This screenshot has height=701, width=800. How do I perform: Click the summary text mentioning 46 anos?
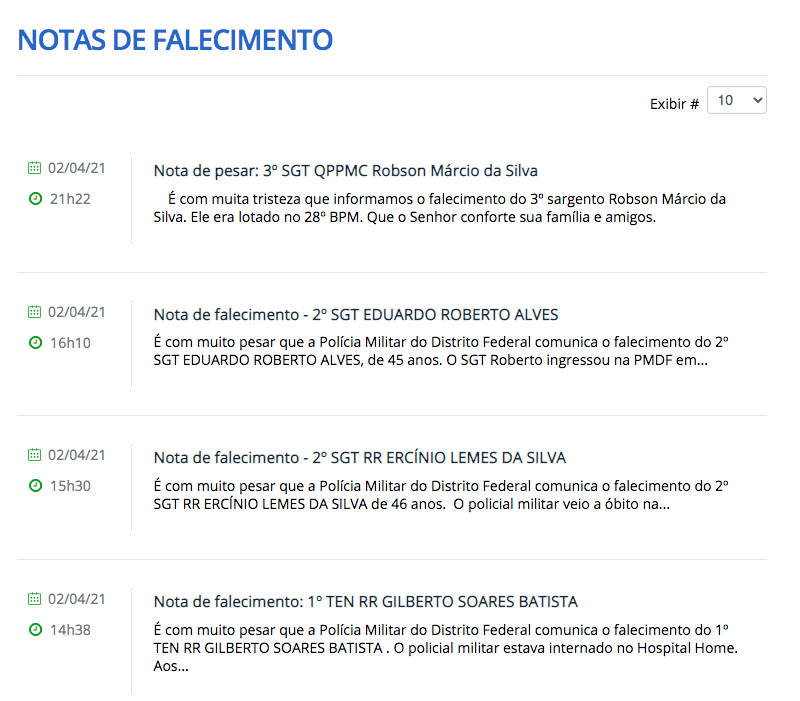[x=440, y=495]
